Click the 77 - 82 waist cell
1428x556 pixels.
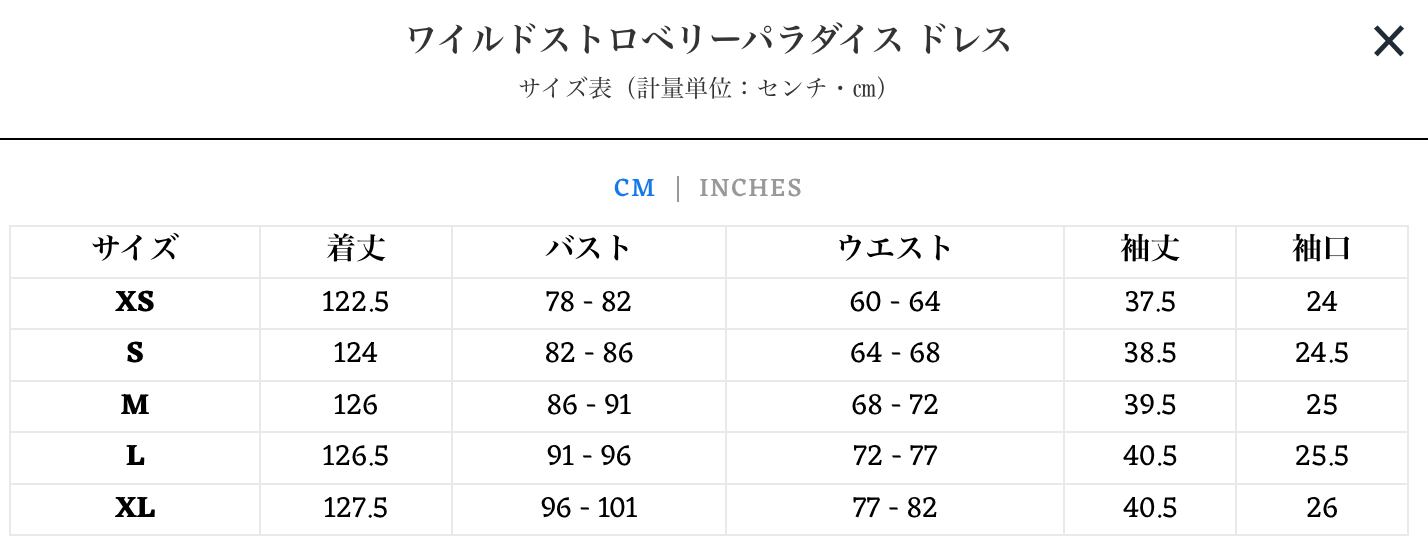895,508
